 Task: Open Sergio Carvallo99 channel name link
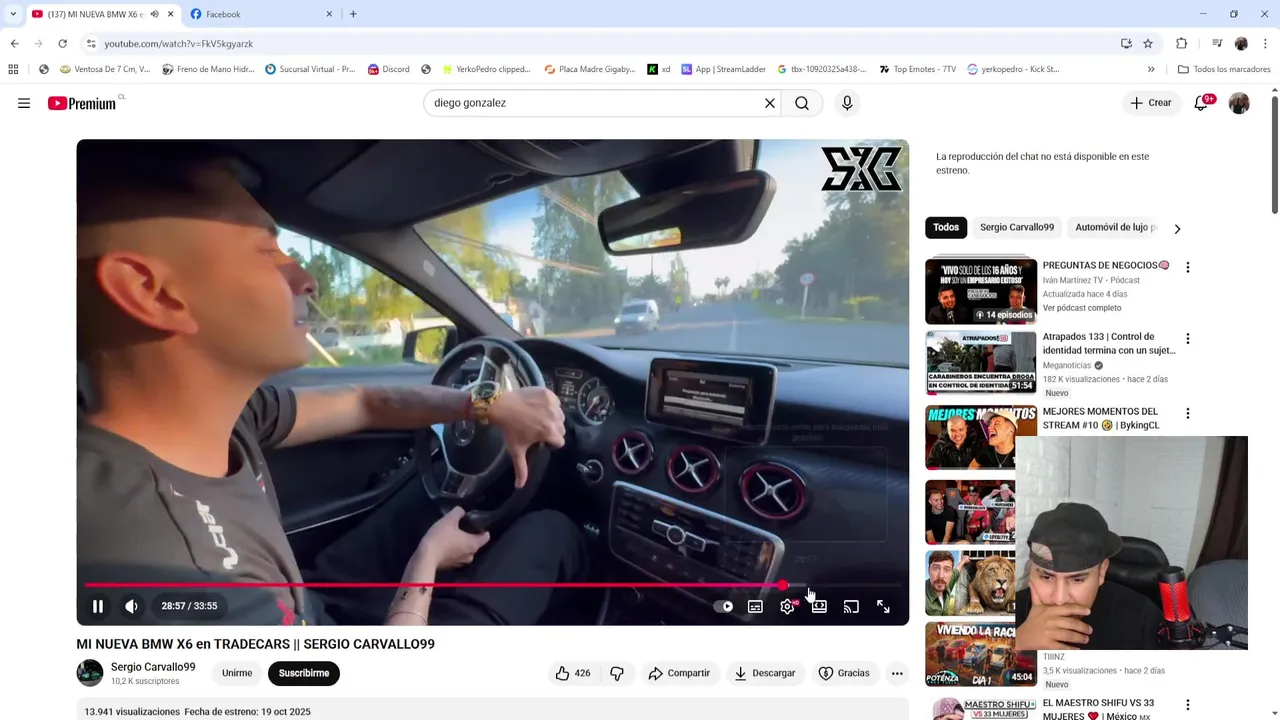[153, 667]
